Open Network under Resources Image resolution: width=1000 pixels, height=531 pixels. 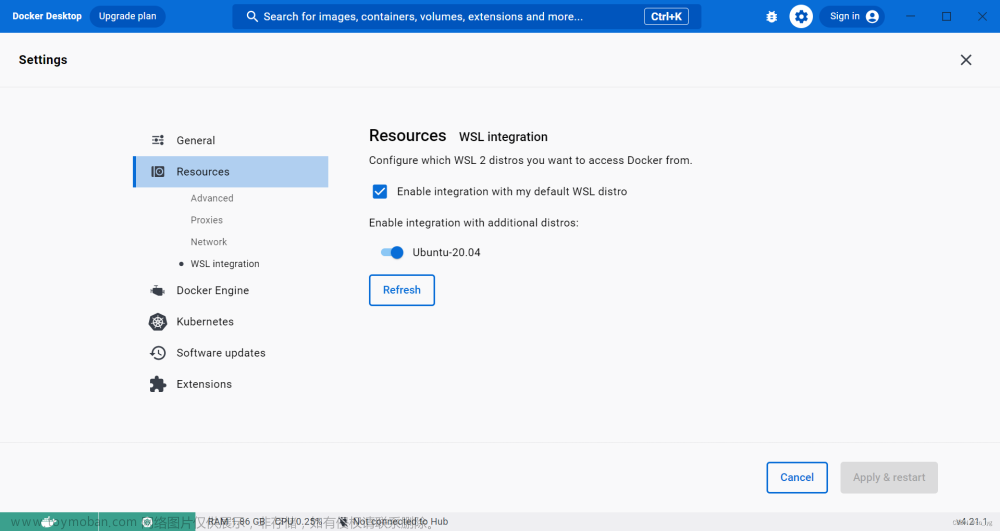click(x=209, y=242)
